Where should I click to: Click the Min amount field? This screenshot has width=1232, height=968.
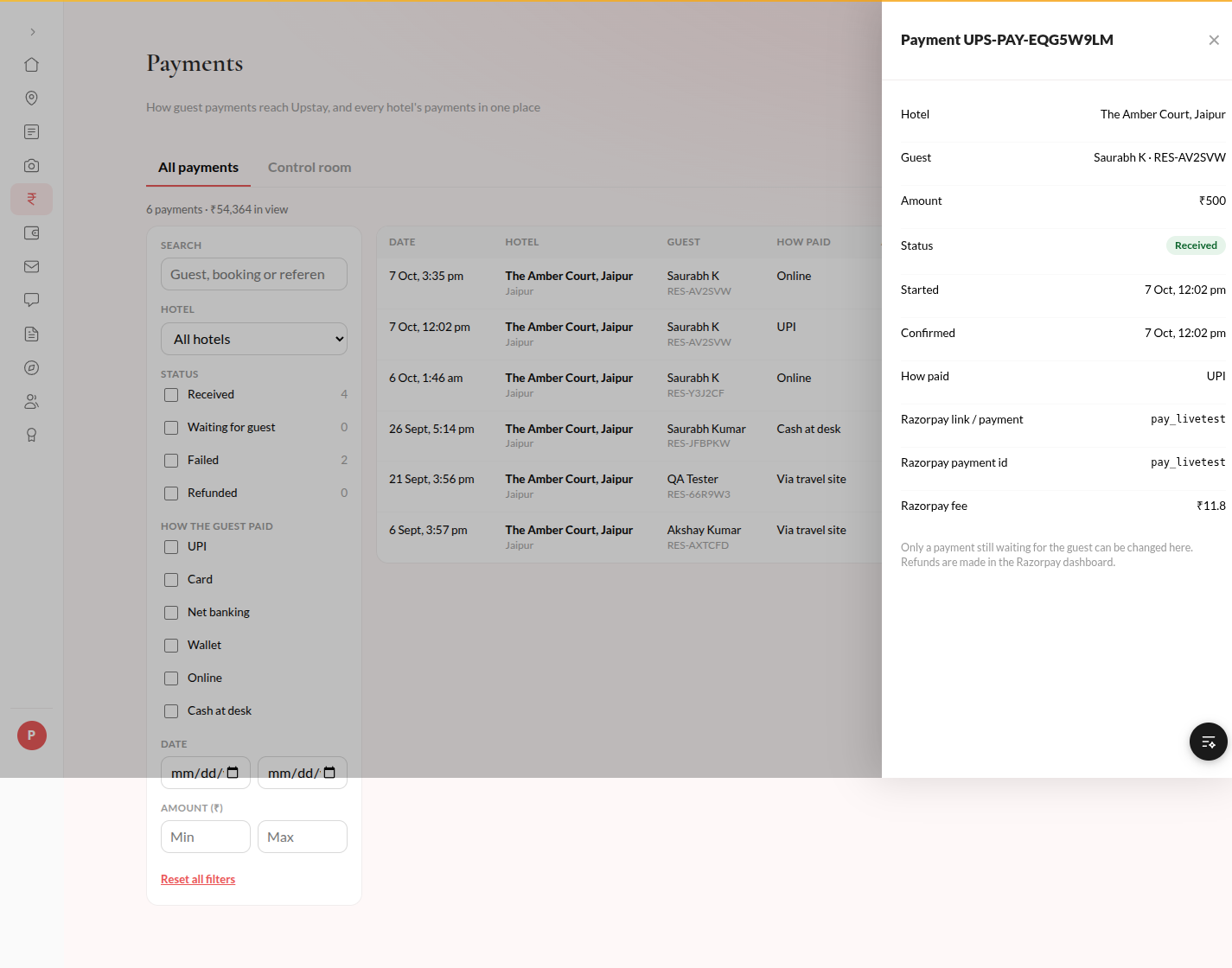click(206, 837)
